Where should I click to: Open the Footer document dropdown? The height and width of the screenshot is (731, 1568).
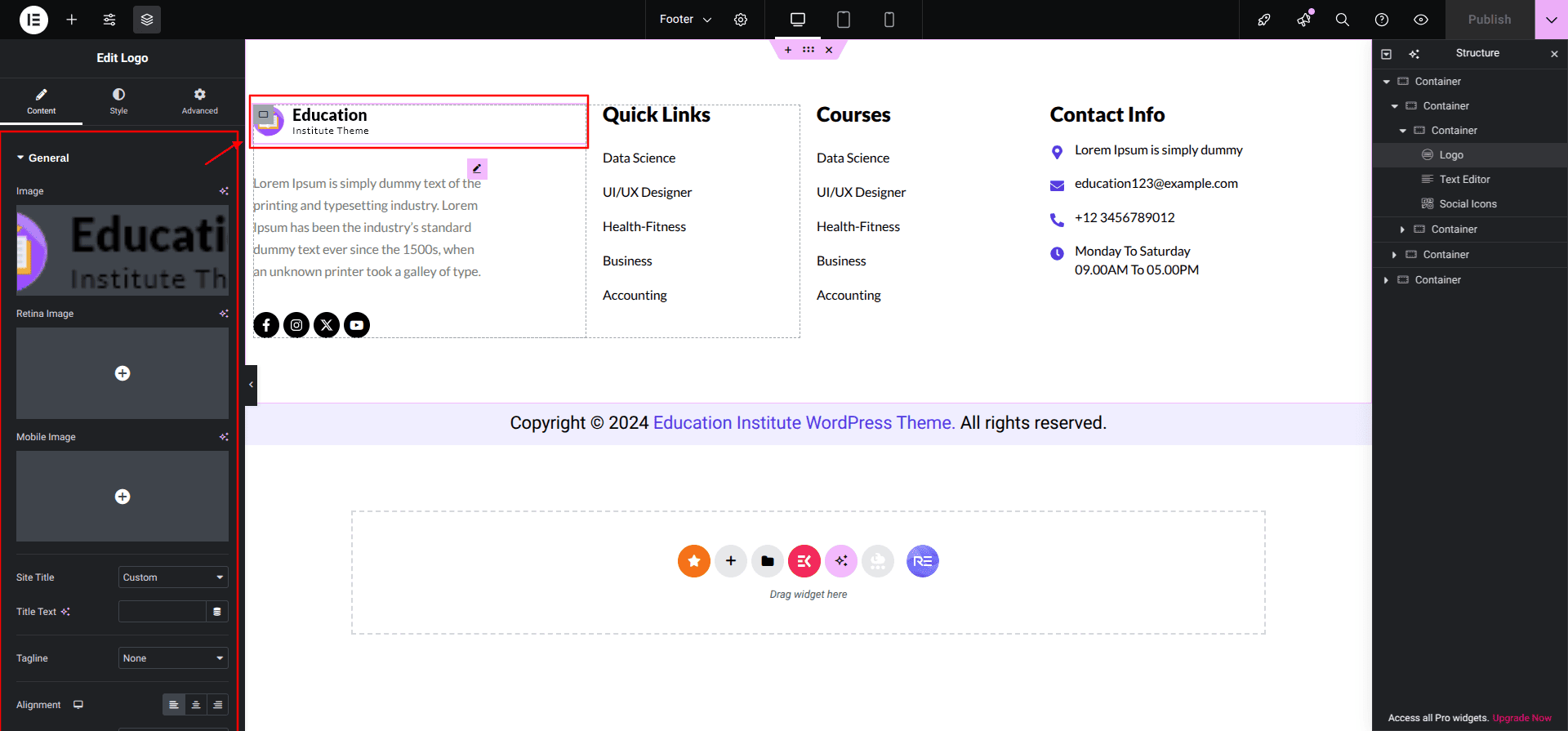point(686,20)
